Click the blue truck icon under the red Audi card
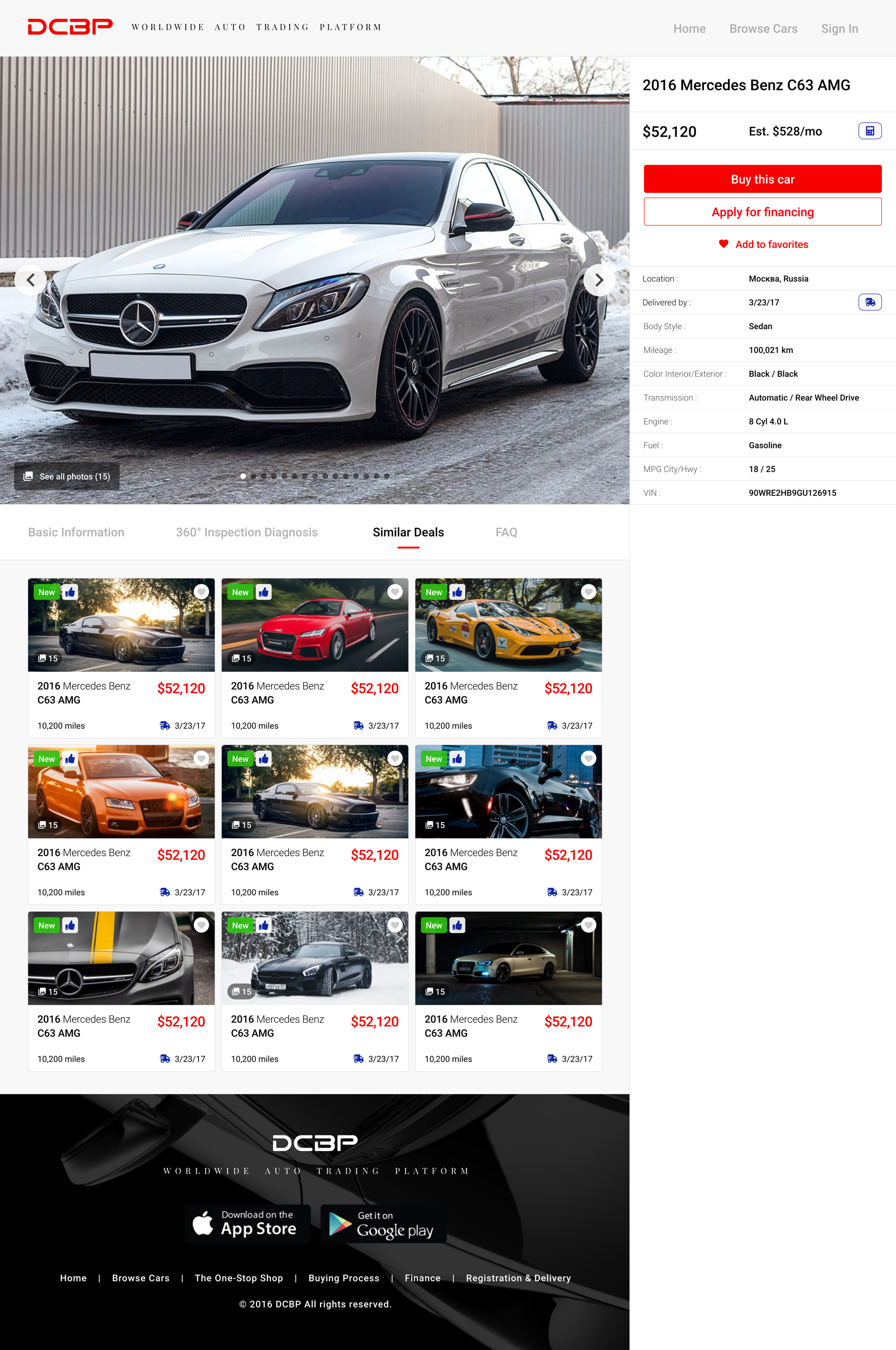 [x=358, y=725]
